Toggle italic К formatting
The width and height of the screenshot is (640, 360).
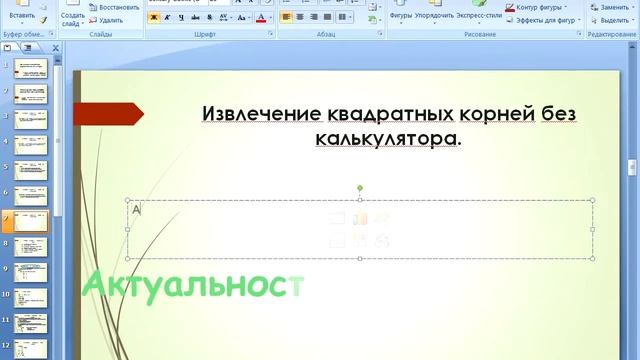pyautogui.click(x=167, y=18)
